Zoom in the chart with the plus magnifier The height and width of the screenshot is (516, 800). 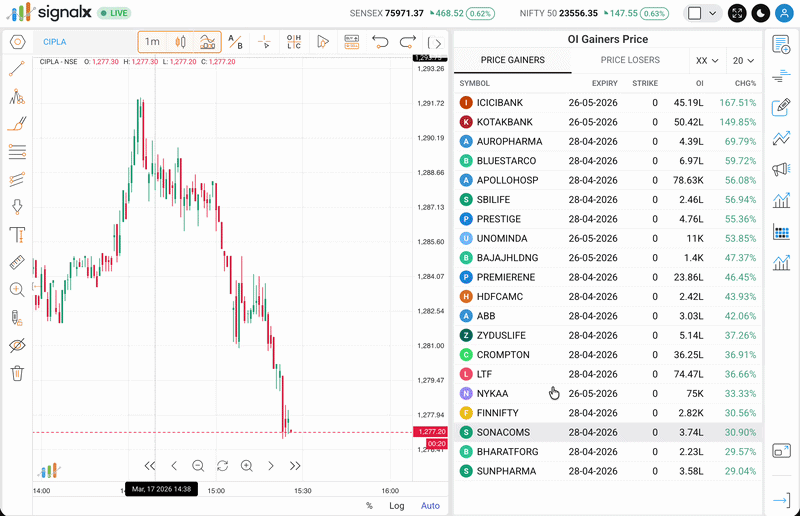click(x=247, y=465)
